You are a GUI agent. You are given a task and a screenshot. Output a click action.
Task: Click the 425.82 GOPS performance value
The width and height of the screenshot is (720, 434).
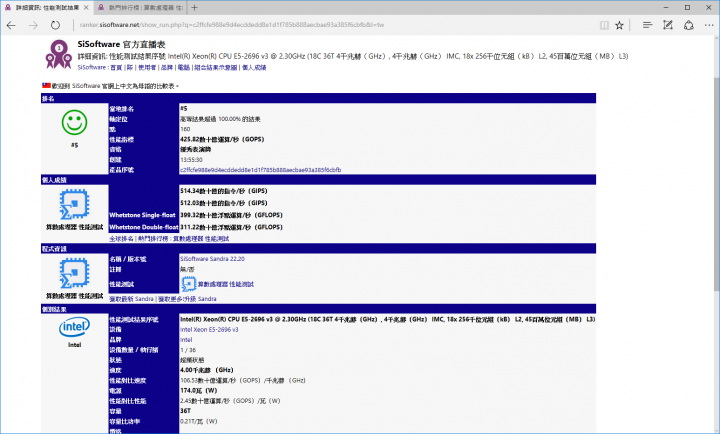point(222,139)
